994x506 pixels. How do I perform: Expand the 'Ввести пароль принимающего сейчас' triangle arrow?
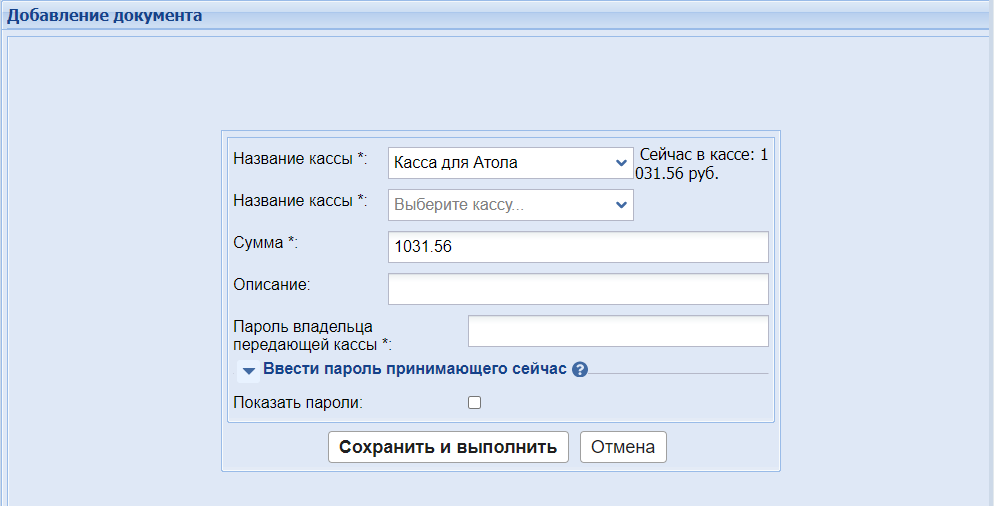coord(249,371)
